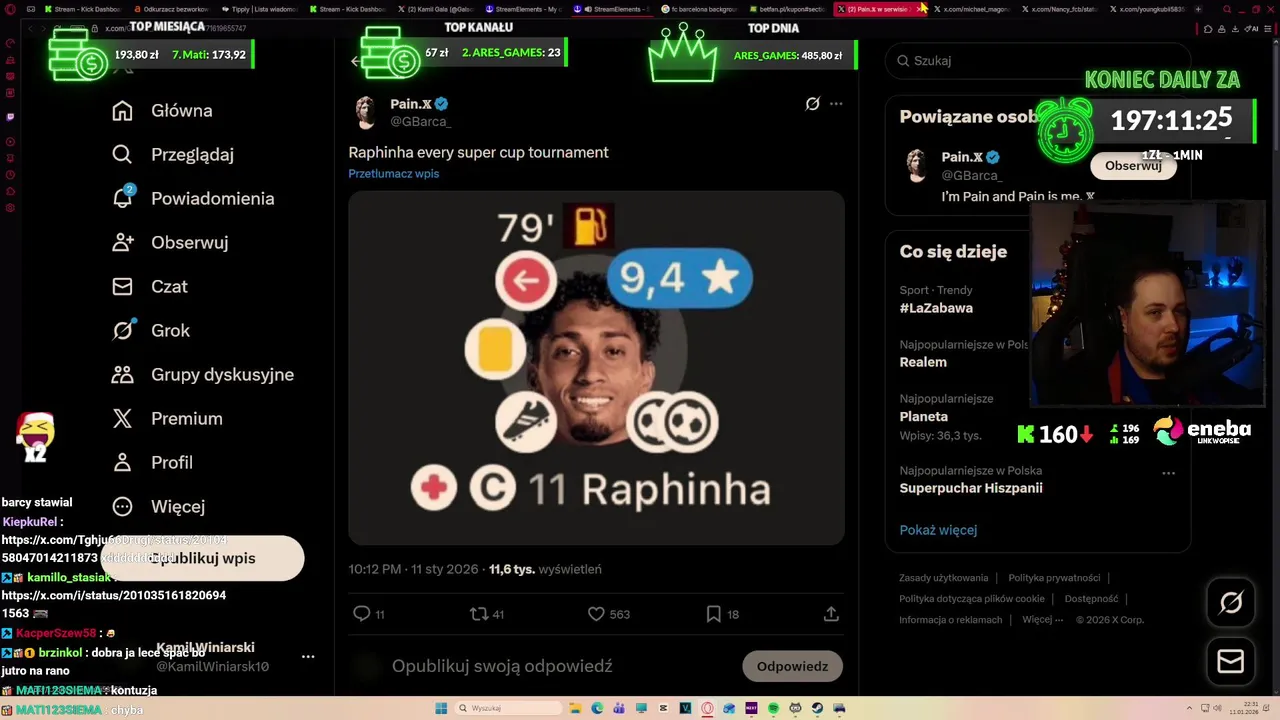Like the post via heart icon
This screenshot has height=720, width=1280.
596,614
